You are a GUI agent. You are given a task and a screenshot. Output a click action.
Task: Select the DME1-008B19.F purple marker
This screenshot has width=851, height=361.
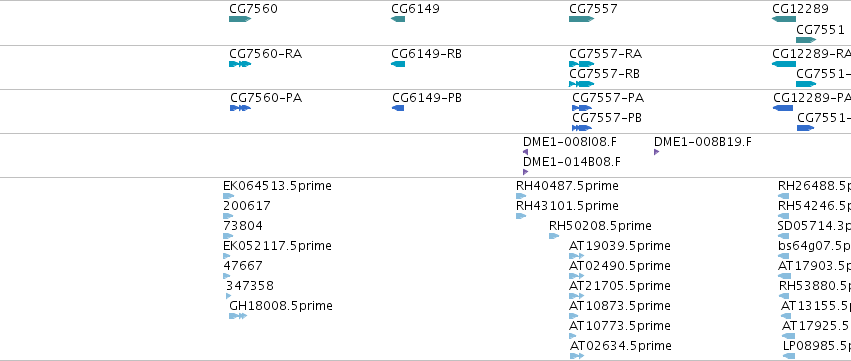pos(657,152)
